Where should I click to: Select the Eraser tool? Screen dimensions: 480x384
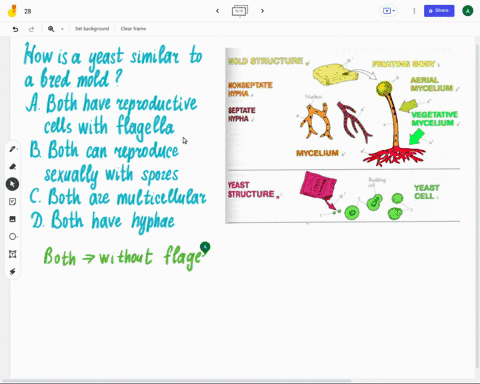click(12, 166)
